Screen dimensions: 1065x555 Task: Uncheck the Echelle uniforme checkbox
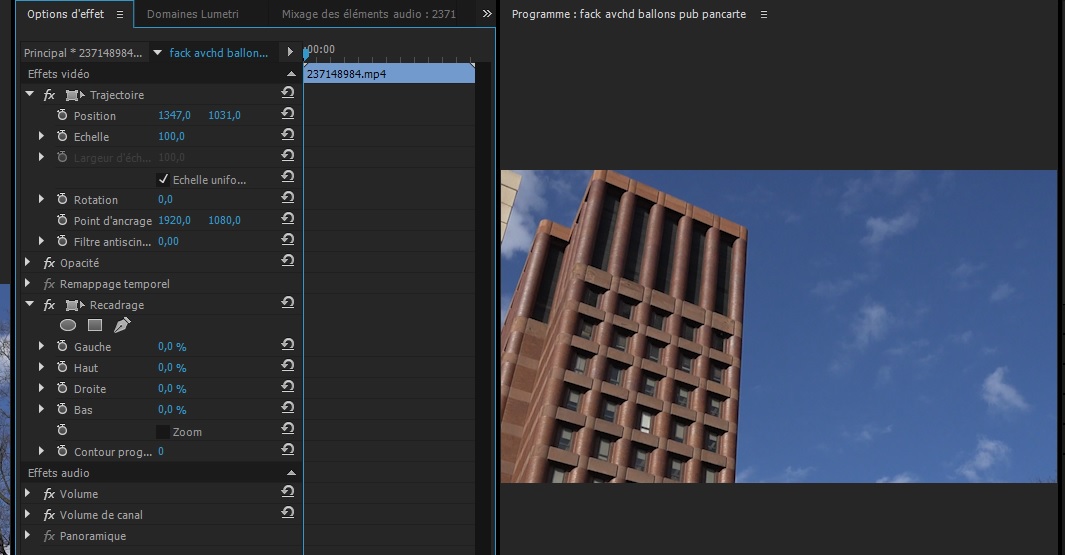pyautogui.click(x=164, y=179)
